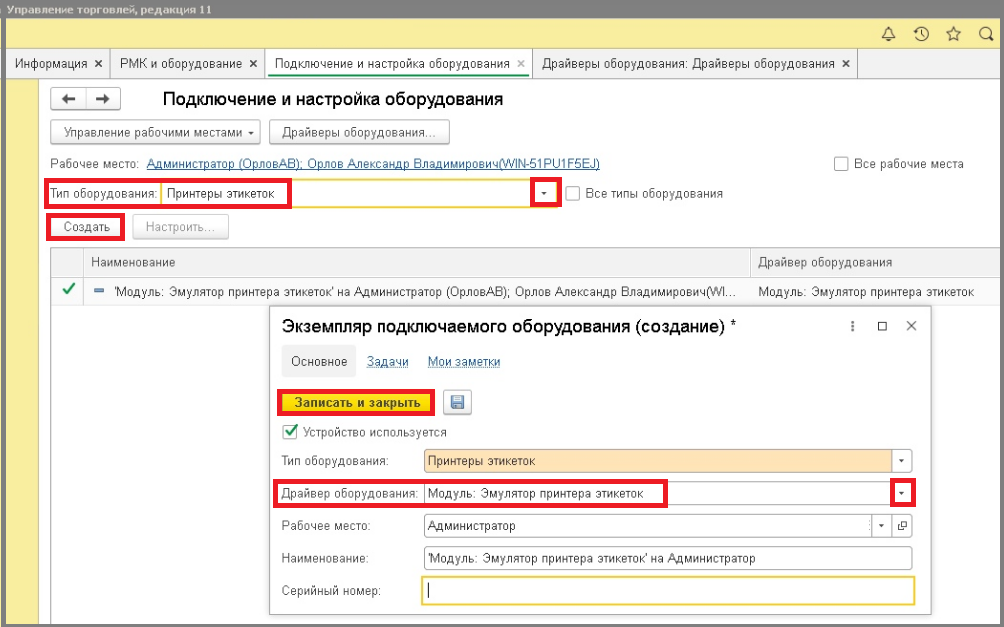Open Мои заметки link in dialog
The width and height of the screenshot is (1004, 627).
tap(464, 362)
